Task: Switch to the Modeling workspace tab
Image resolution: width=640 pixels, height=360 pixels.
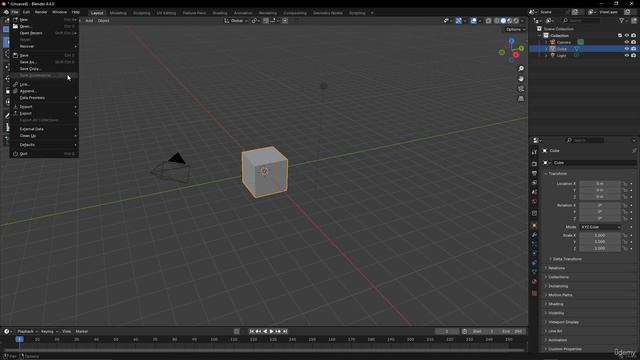Action: (118, 13)
